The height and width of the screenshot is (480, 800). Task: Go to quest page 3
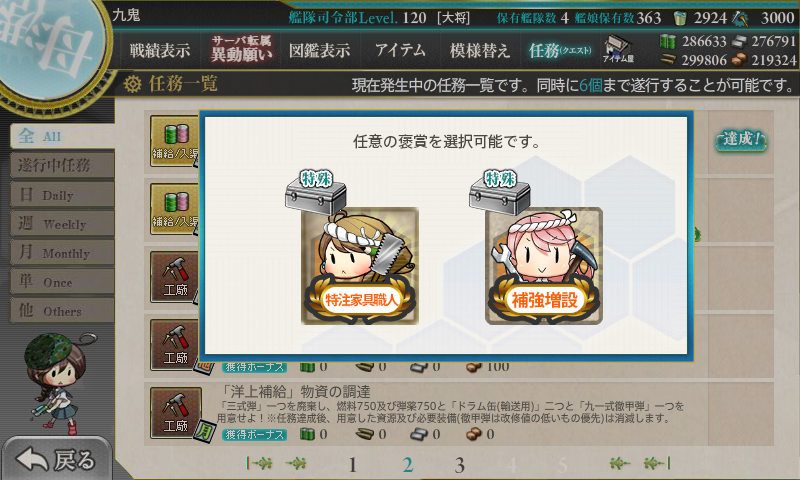coord(460,465)
